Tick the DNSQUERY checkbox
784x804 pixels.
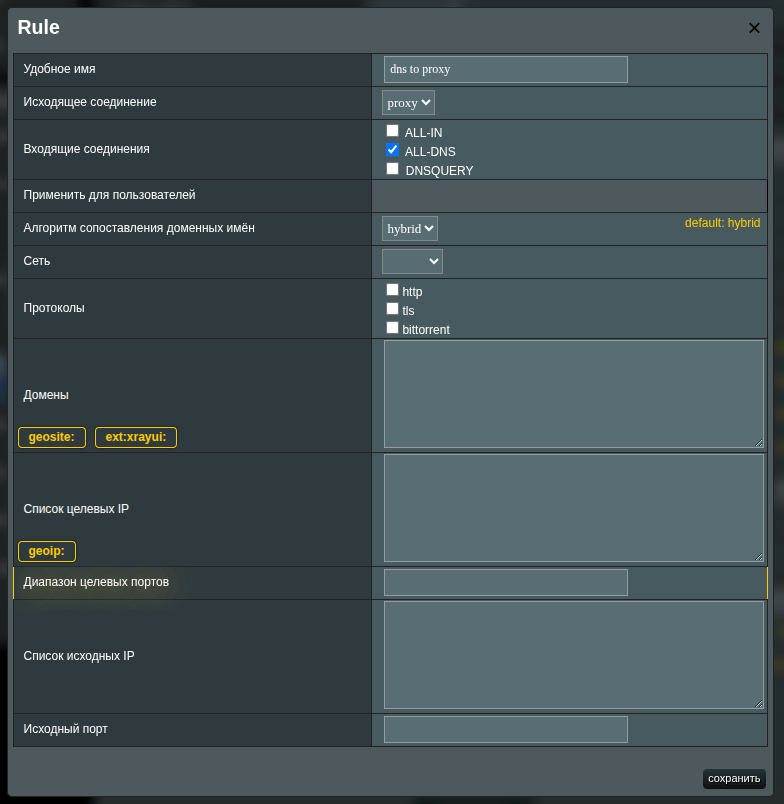(x=392, y=169)
